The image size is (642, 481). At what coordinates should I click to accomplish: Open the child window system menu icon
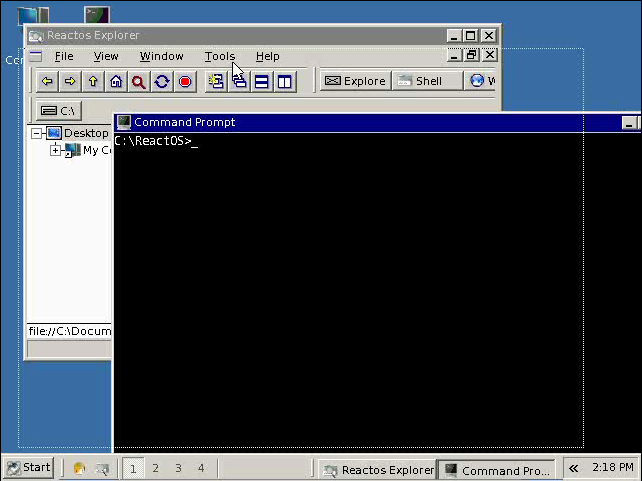coord(36,56)
